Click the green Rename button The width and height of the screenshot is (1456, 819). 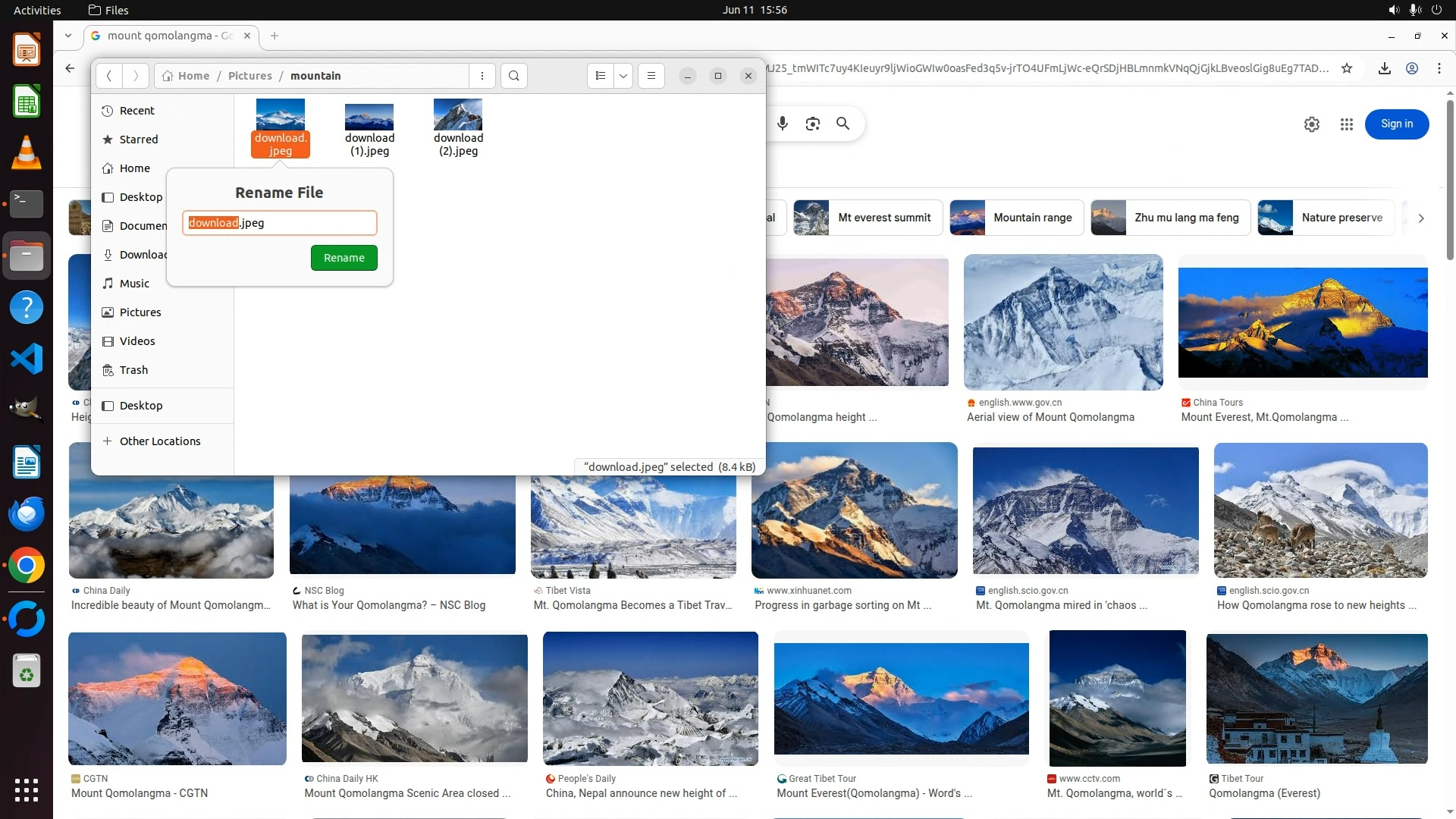(x=344, y=258)
